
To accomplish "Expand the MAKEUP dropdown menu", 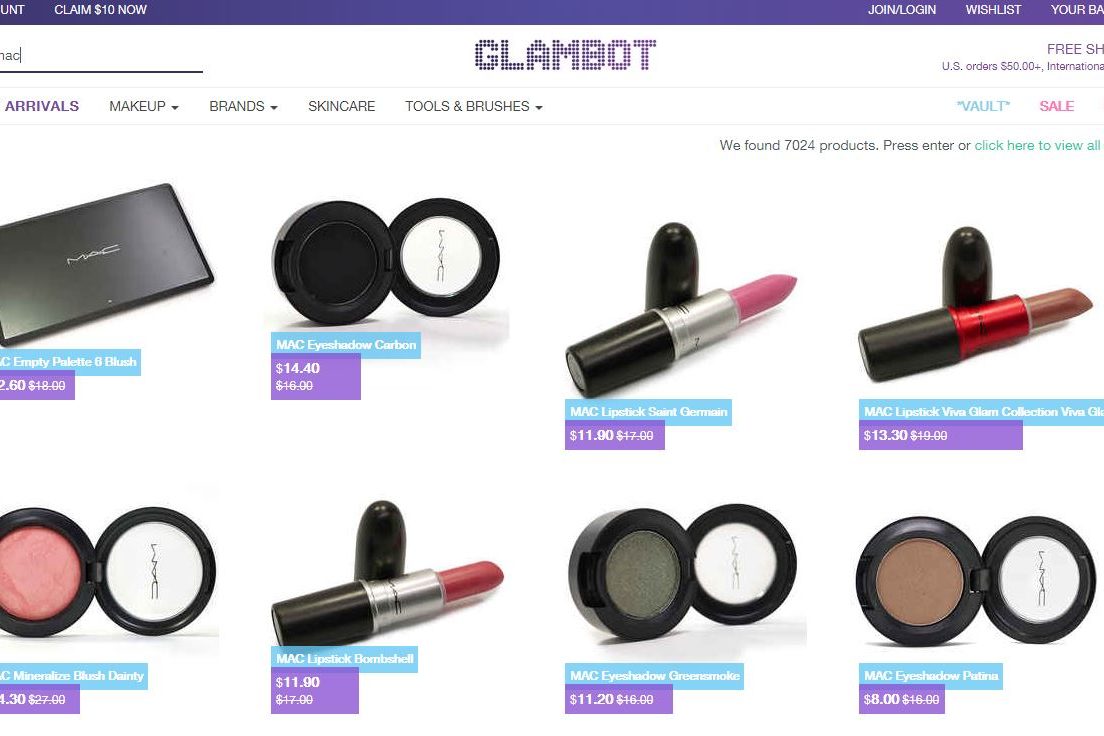I will pyautogui.click(x=144, y=106).
